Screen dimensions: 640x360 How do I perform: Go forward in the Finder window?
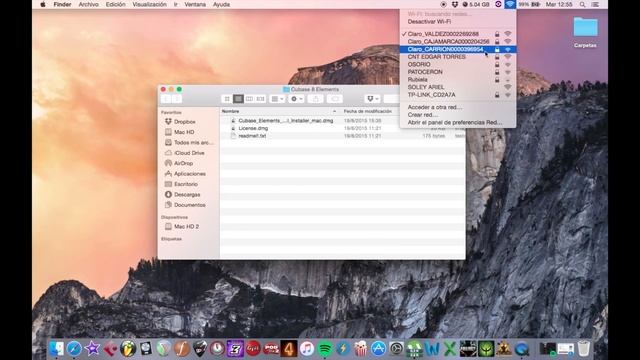click(176, 99)
